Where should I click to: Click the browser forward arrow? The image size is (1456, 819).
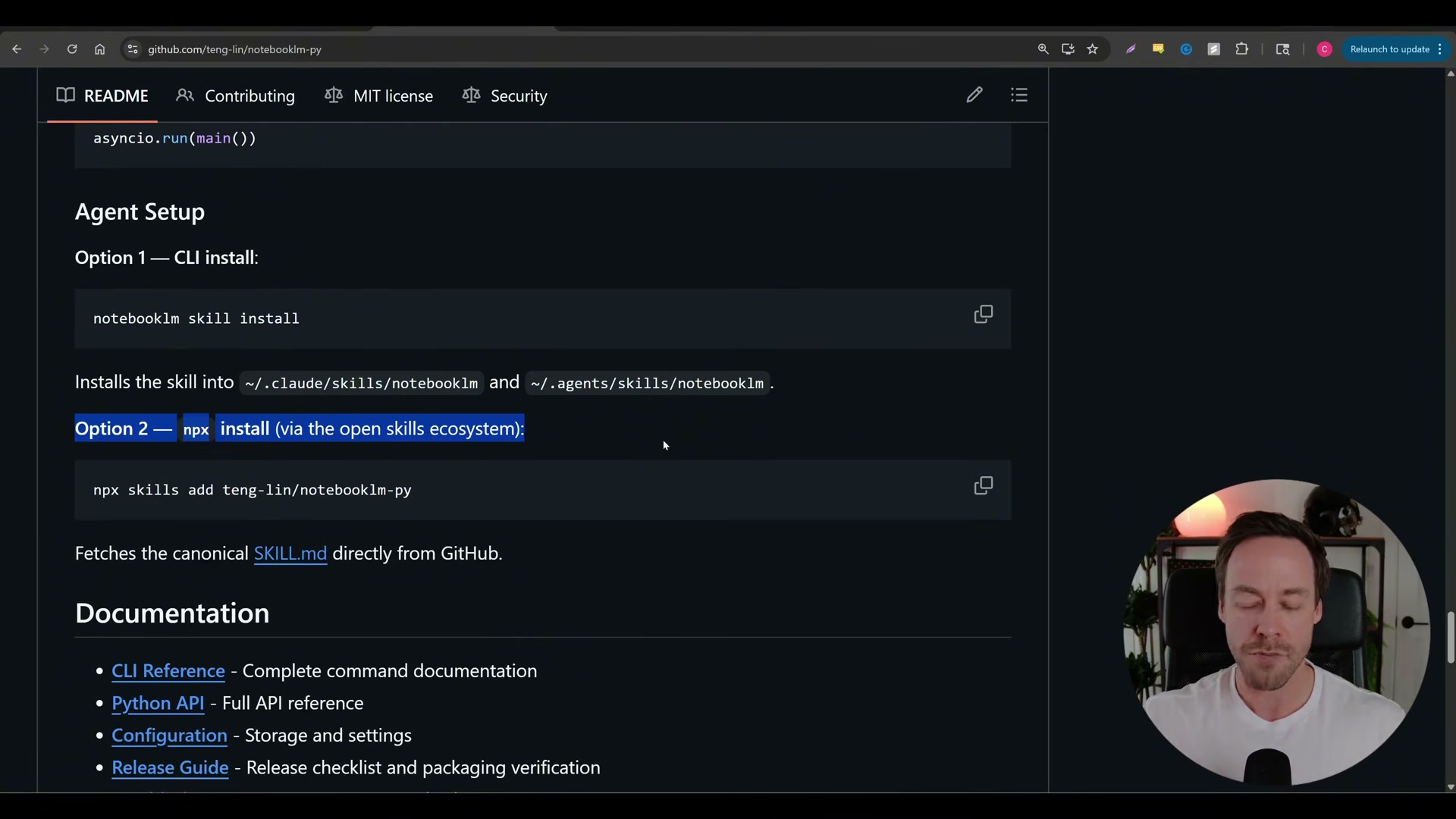tap(44, 49)
